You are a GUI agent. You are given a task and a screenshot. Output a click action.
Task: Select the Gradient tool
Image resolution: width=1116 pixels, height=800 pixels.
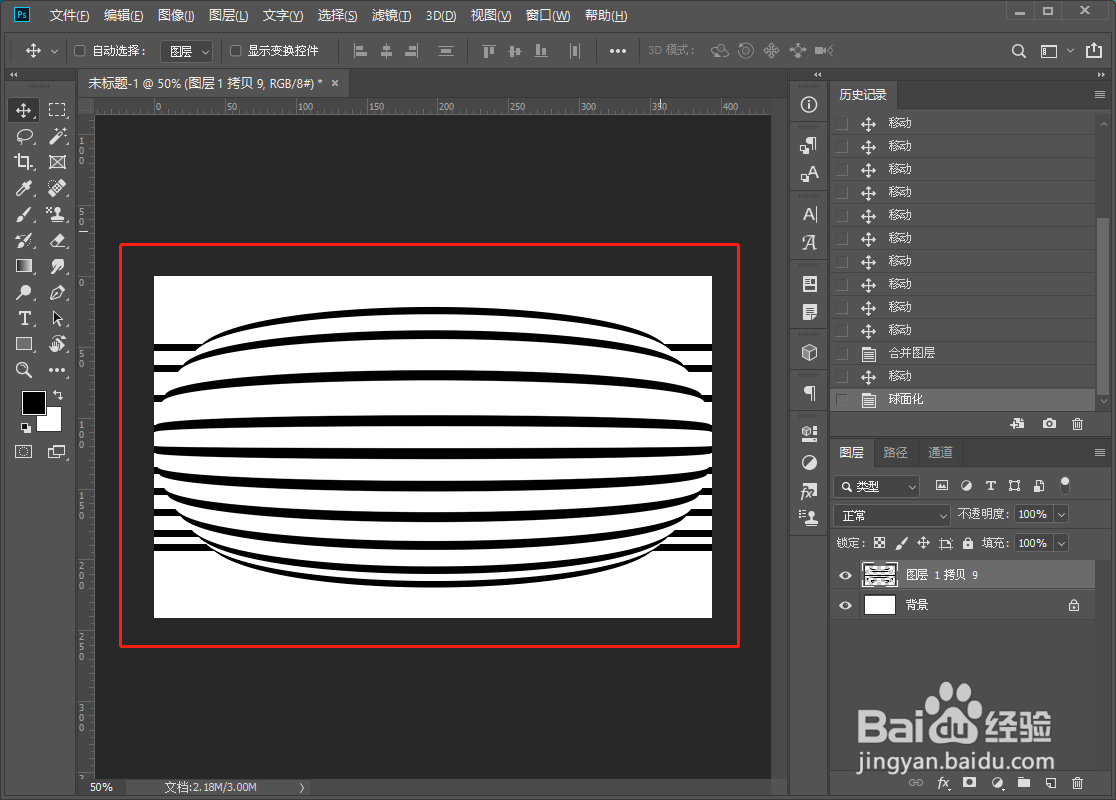[x=24, y=266]
